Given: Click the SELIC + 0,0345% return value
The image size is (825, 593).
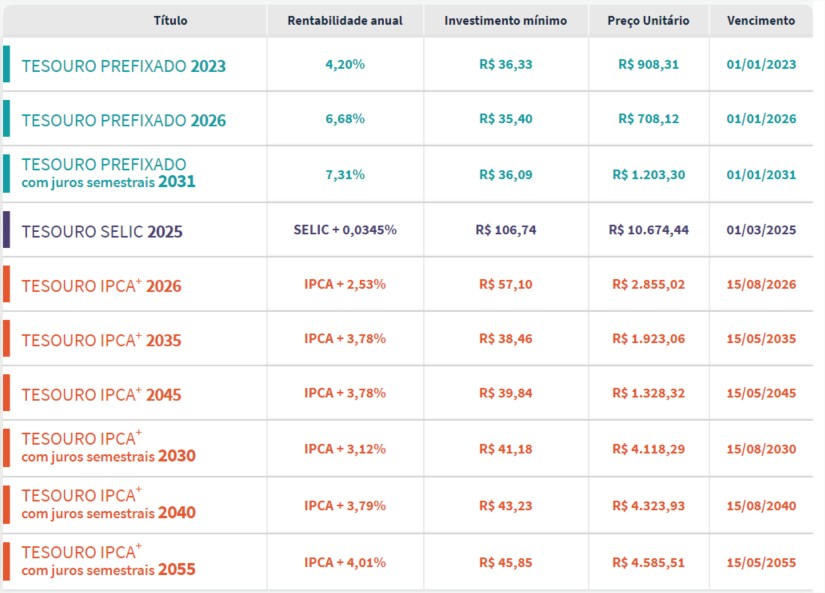Looking at the screenshot, I should (345, 230).
